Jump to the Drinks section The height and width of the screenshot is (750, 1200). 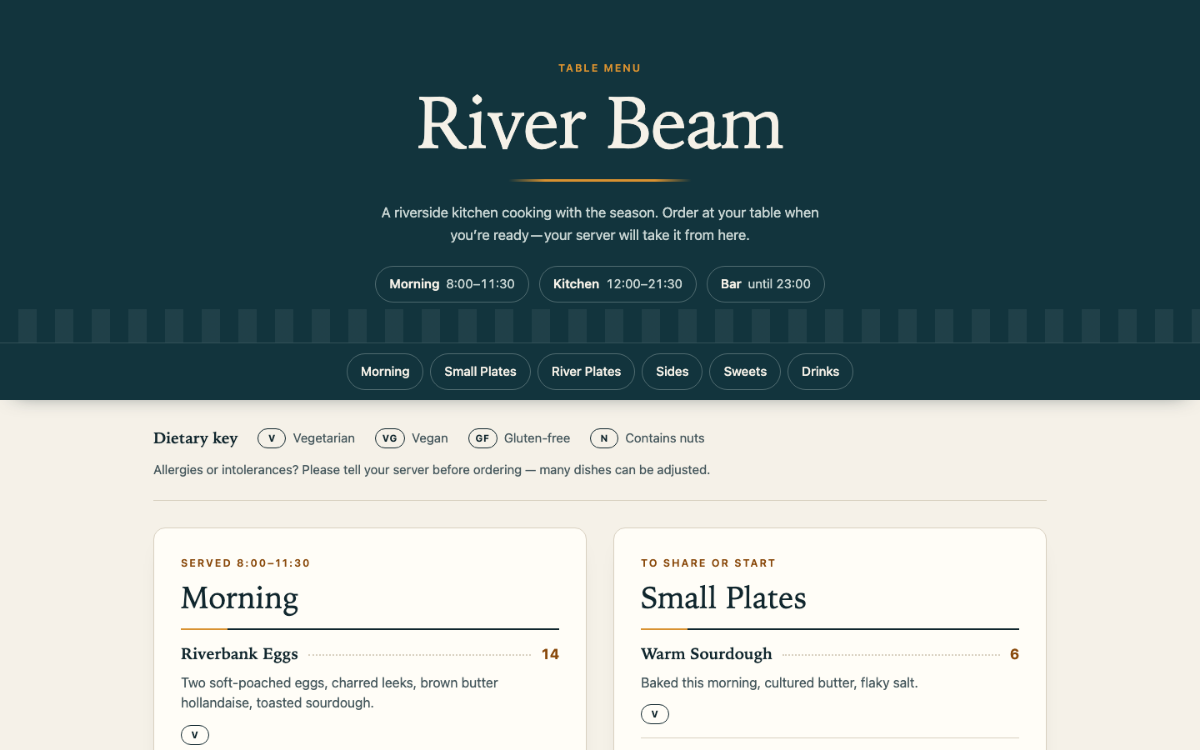coord(820,371)
